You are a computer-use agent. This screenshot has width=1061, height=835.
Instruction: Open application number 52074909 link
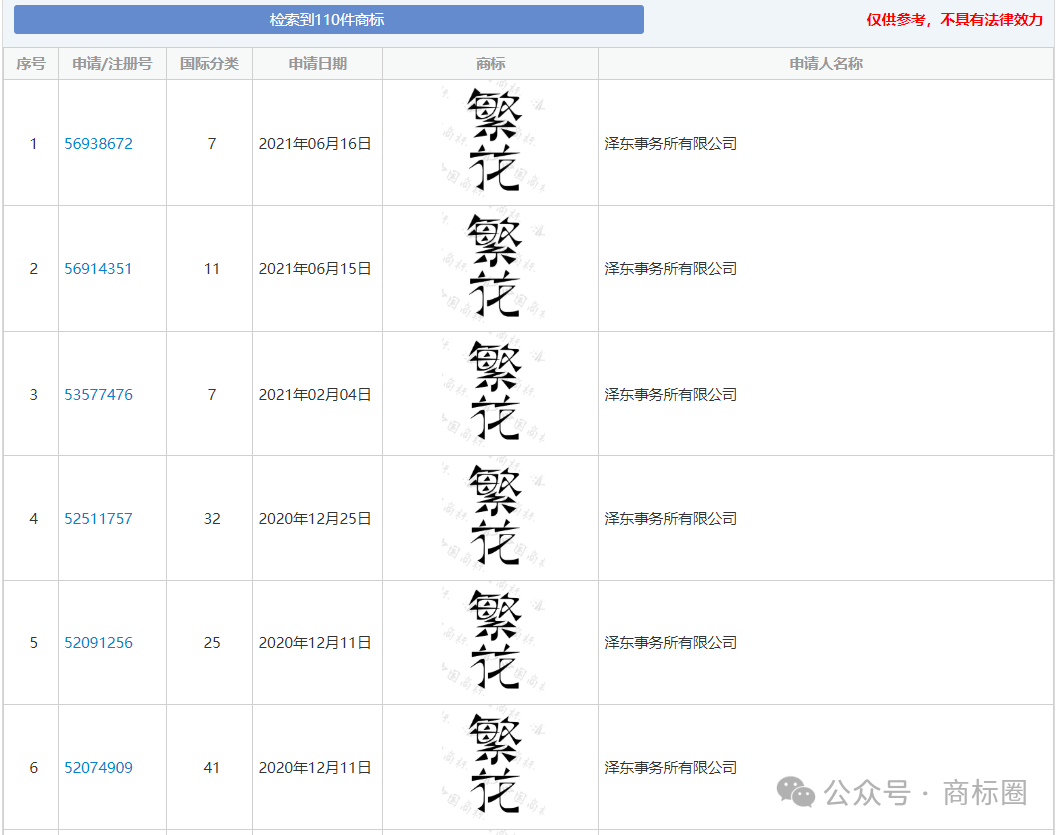98,768
